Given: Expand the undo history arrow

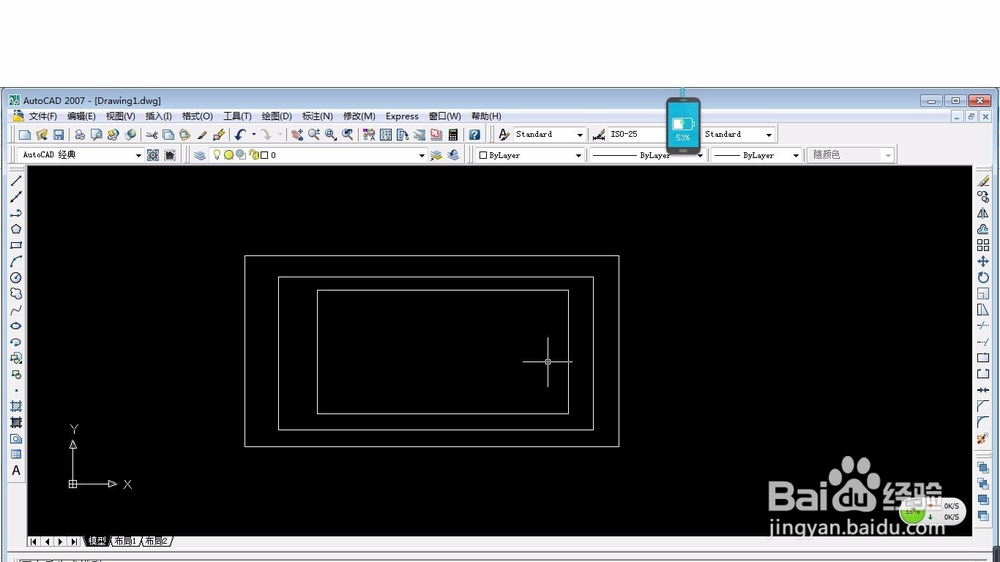Looking at the screenshot, I should [254, 135].
